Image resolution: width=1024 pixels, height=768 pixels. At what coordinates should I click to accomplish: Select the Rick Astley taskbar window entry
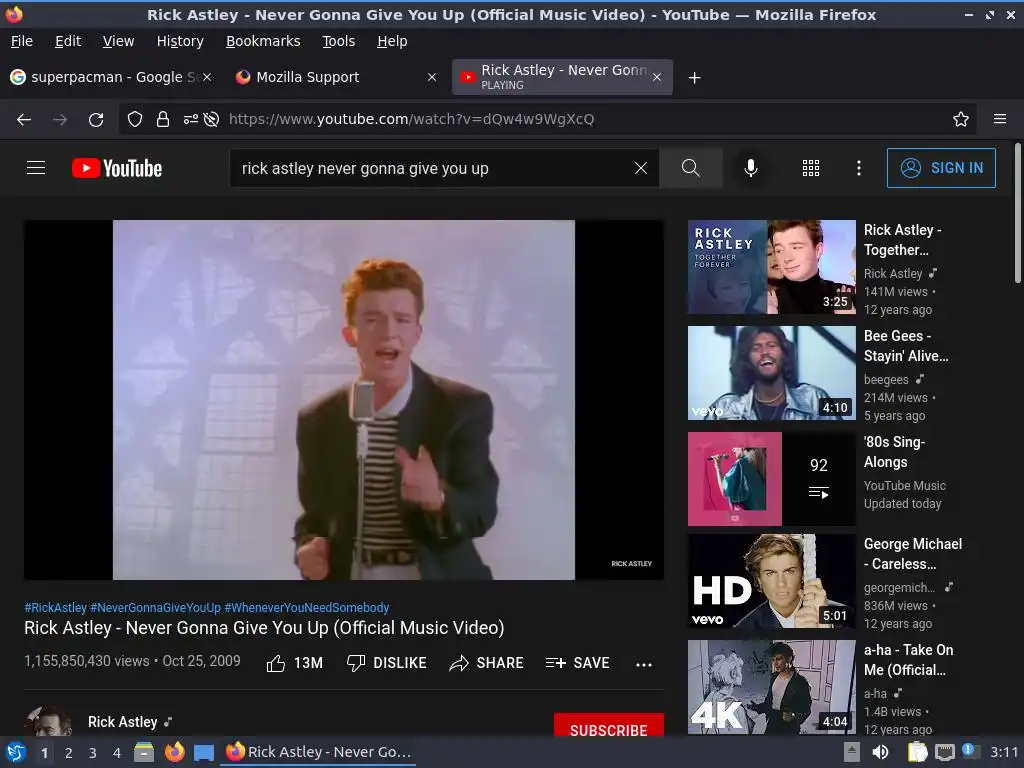coord(319,752)
